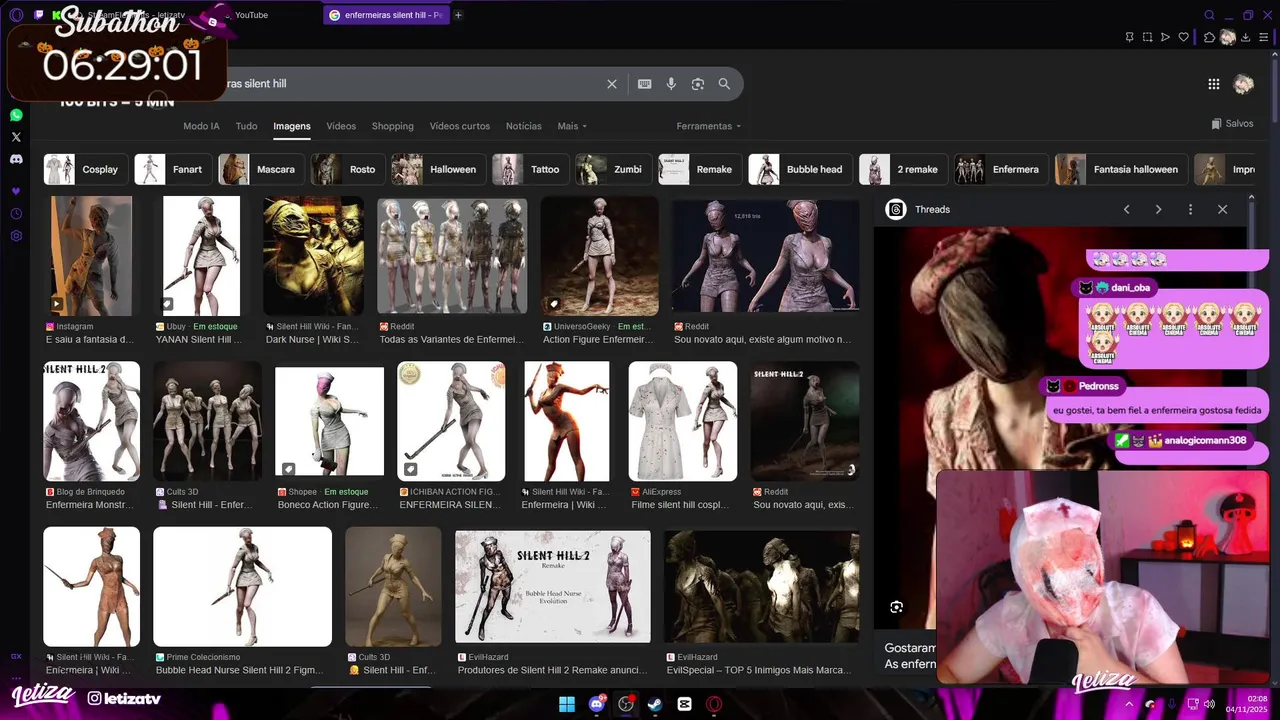Submit search with magnifier icon
1280x720 pixels.
[x=724, y=84]
